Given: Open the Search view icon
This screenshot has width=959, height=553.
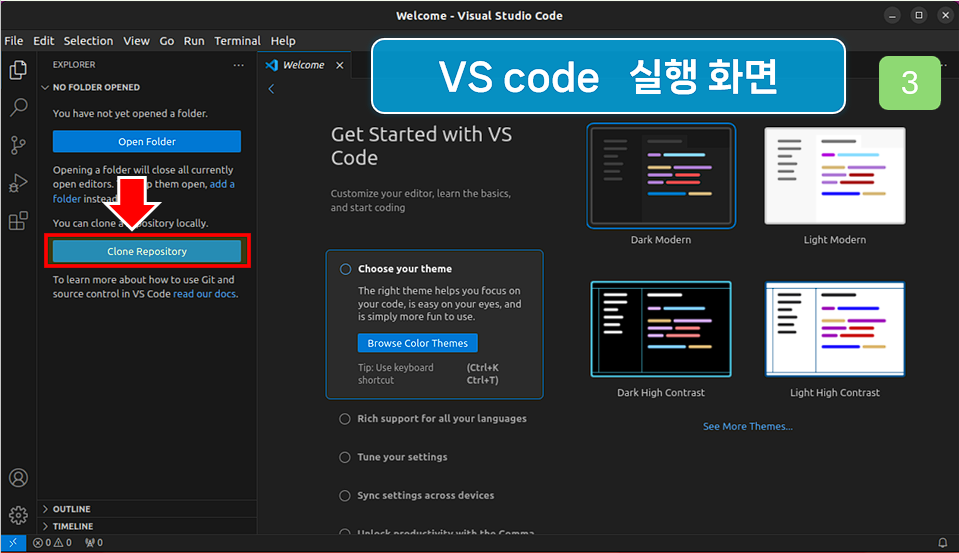Looking at the screenshot, I should [x=18, y=108].
